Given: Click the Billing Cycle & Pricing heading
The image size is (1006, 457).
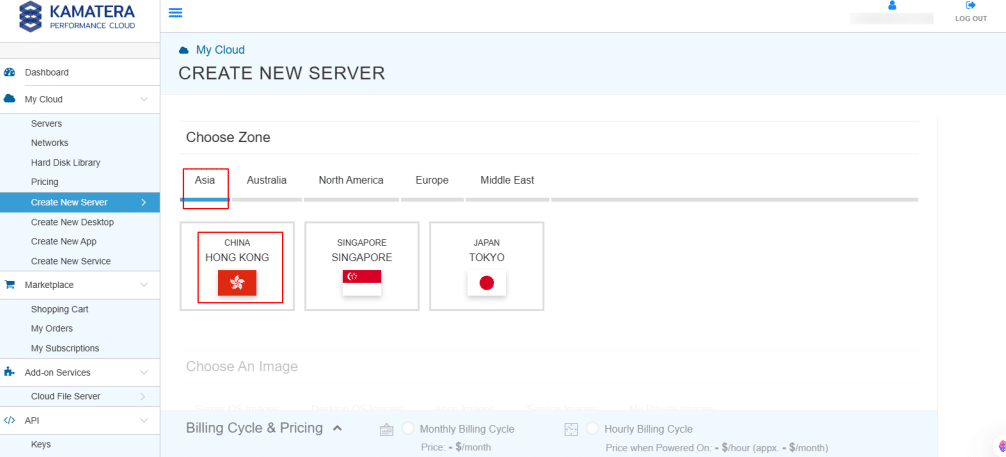Looking at the screenshot, I should pos(254,428).
